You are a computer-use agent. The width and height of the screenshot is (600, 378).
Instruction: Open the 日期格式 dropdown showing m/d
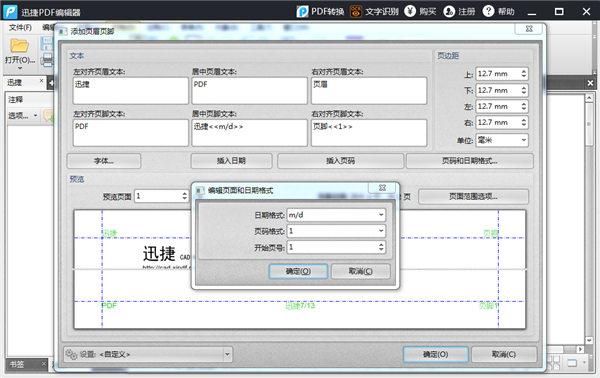coord(336,215)
